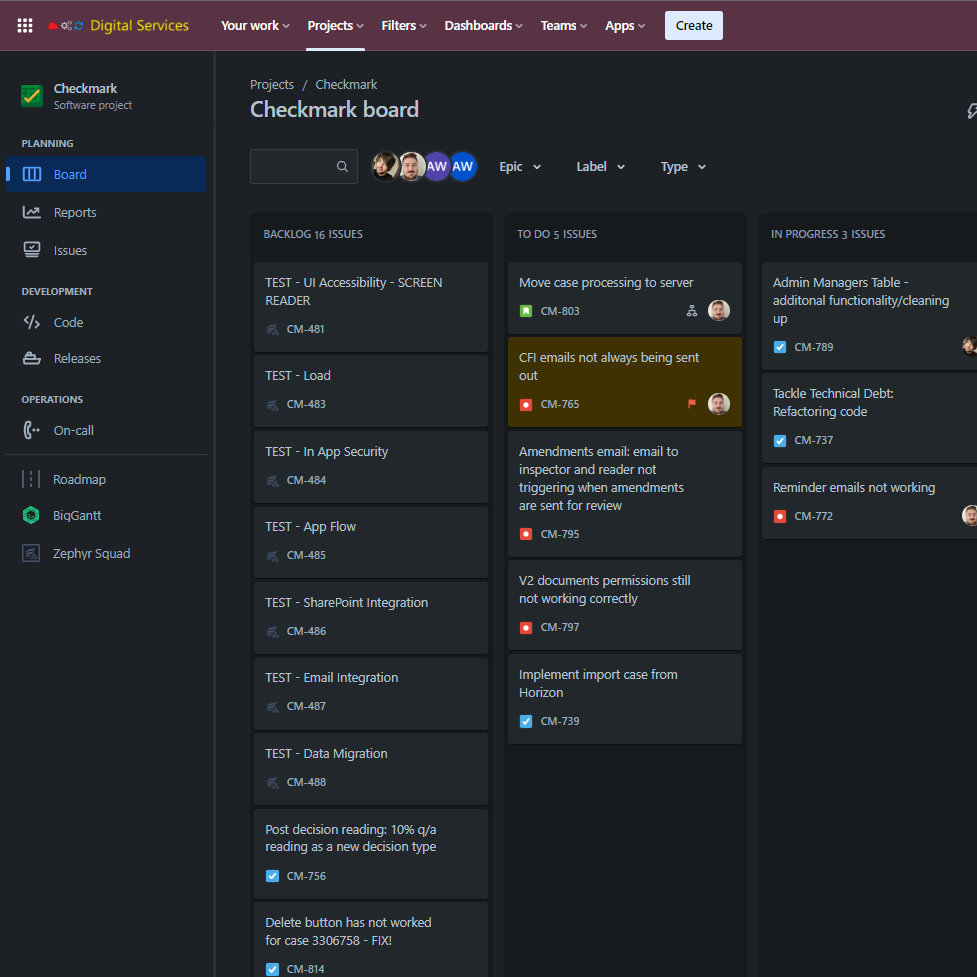Screen dimensions: 977x977
Task: Open Releases in the sidebar
Action: [x=106, y=358]
